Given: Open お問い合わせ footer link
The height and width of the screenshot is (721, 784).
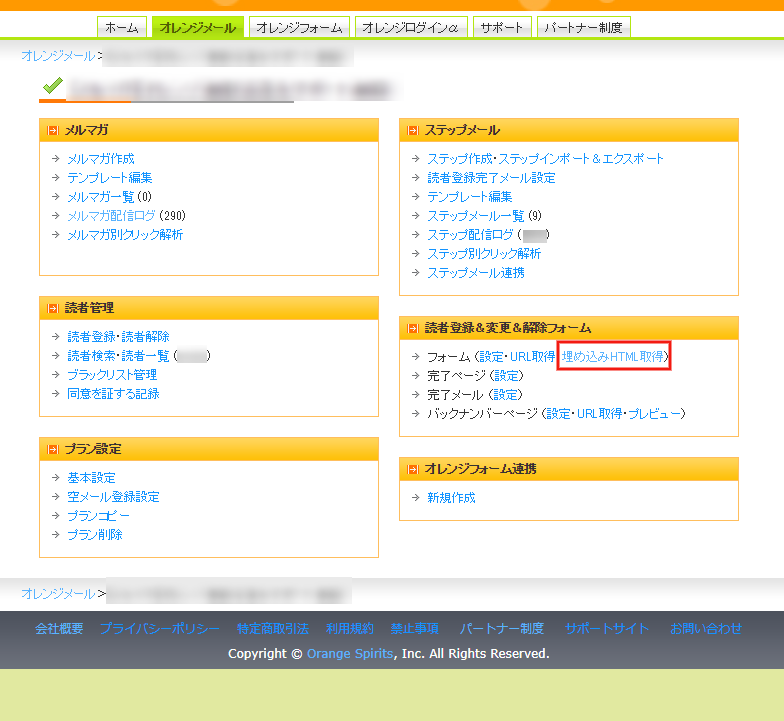Looking at the screenshot, I should pyautogui.click(x=706, y=628).
